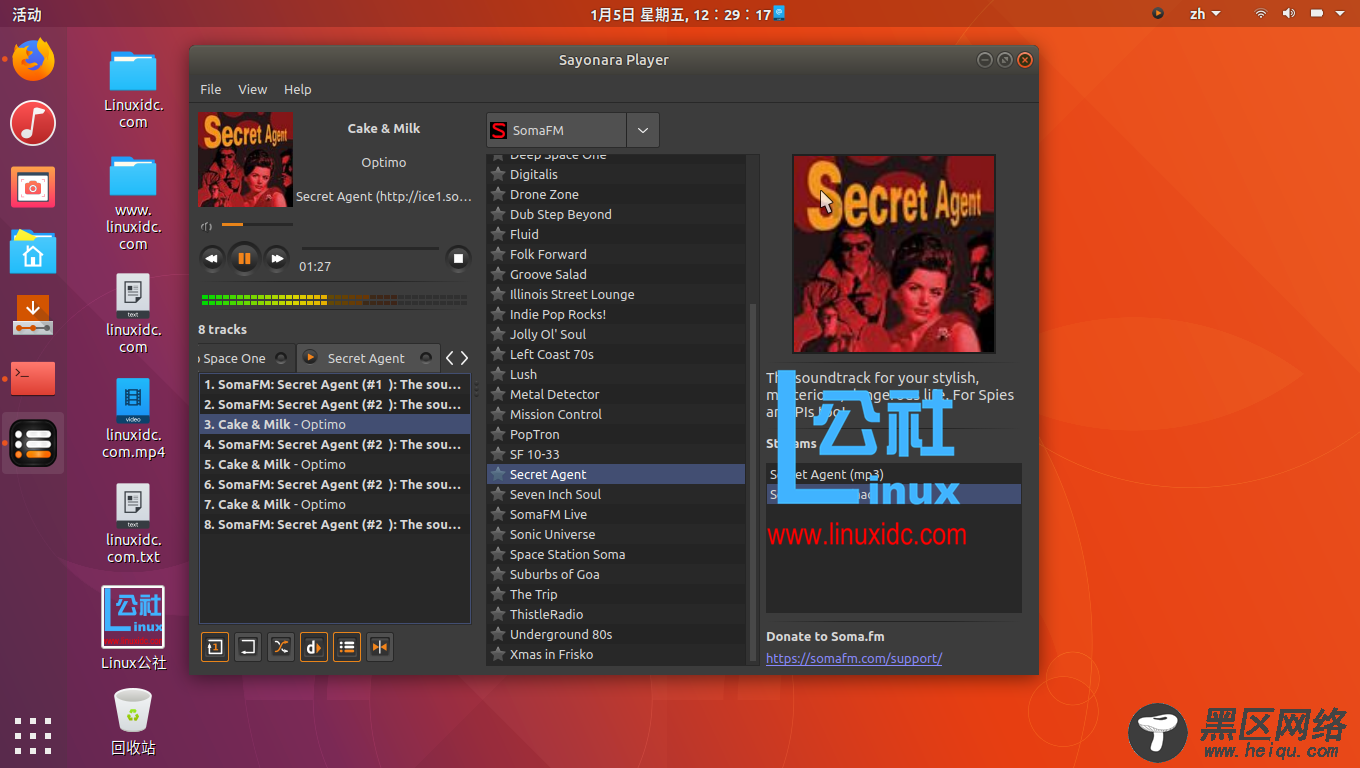Favorite the Fluid station star
Viewport: 1360px width, 768px height.
click(x=498, y=234)
